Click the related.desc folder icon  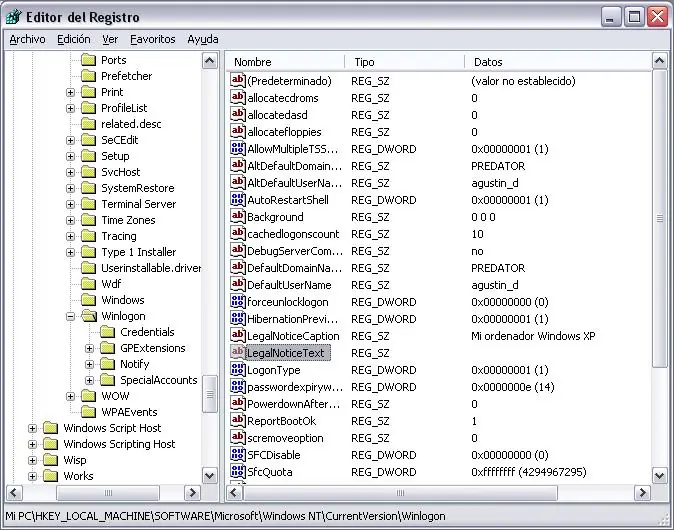click(x=89, y=124)
